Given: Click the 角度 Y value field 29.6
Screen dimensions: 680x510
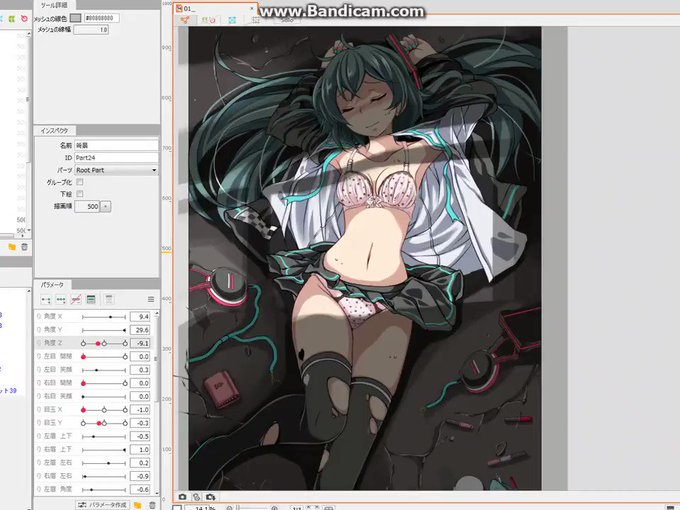Looking at the screenshot, I should click(x=140, y=330).
